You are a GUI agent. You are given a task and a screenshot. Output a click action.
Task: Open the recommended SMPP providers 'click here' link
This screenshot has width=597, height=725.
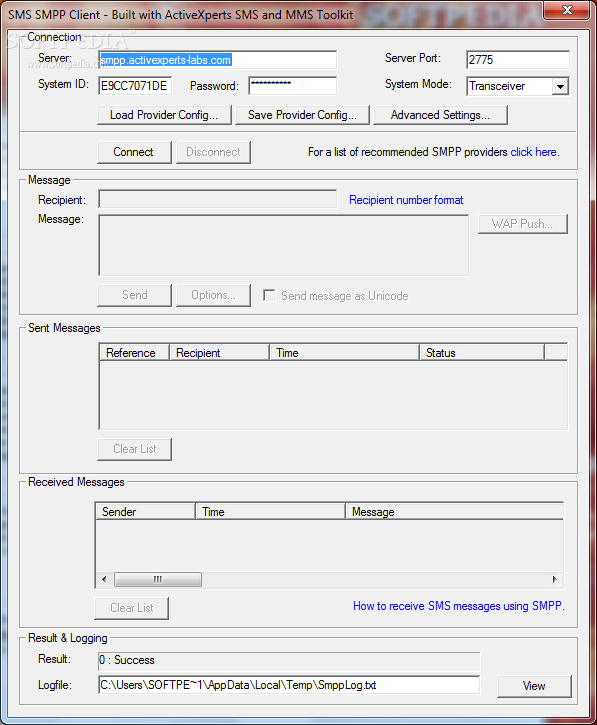(x=535, y=152)
